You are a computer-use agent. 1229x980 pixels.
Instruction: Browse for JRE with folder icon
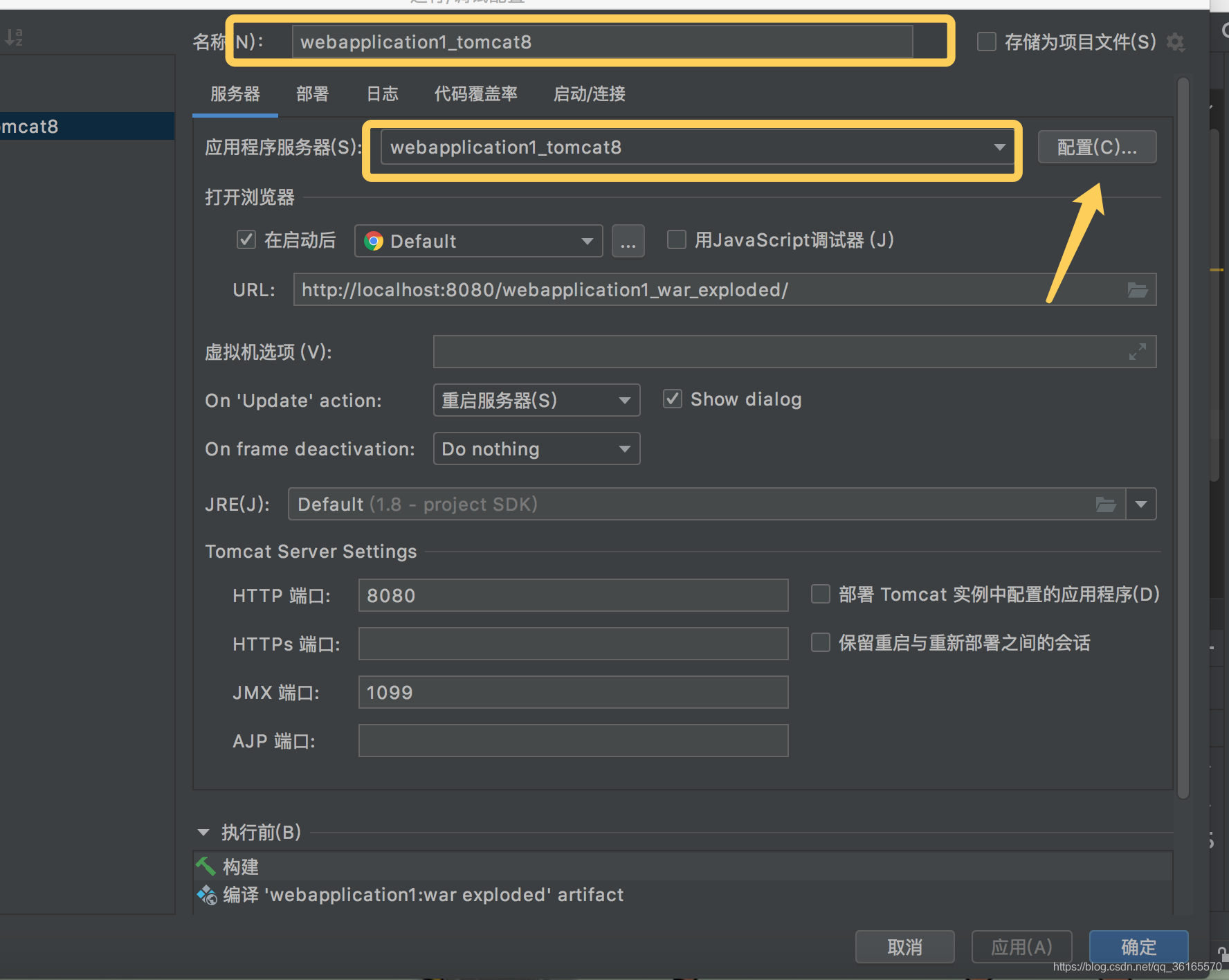click(1106, 505)
